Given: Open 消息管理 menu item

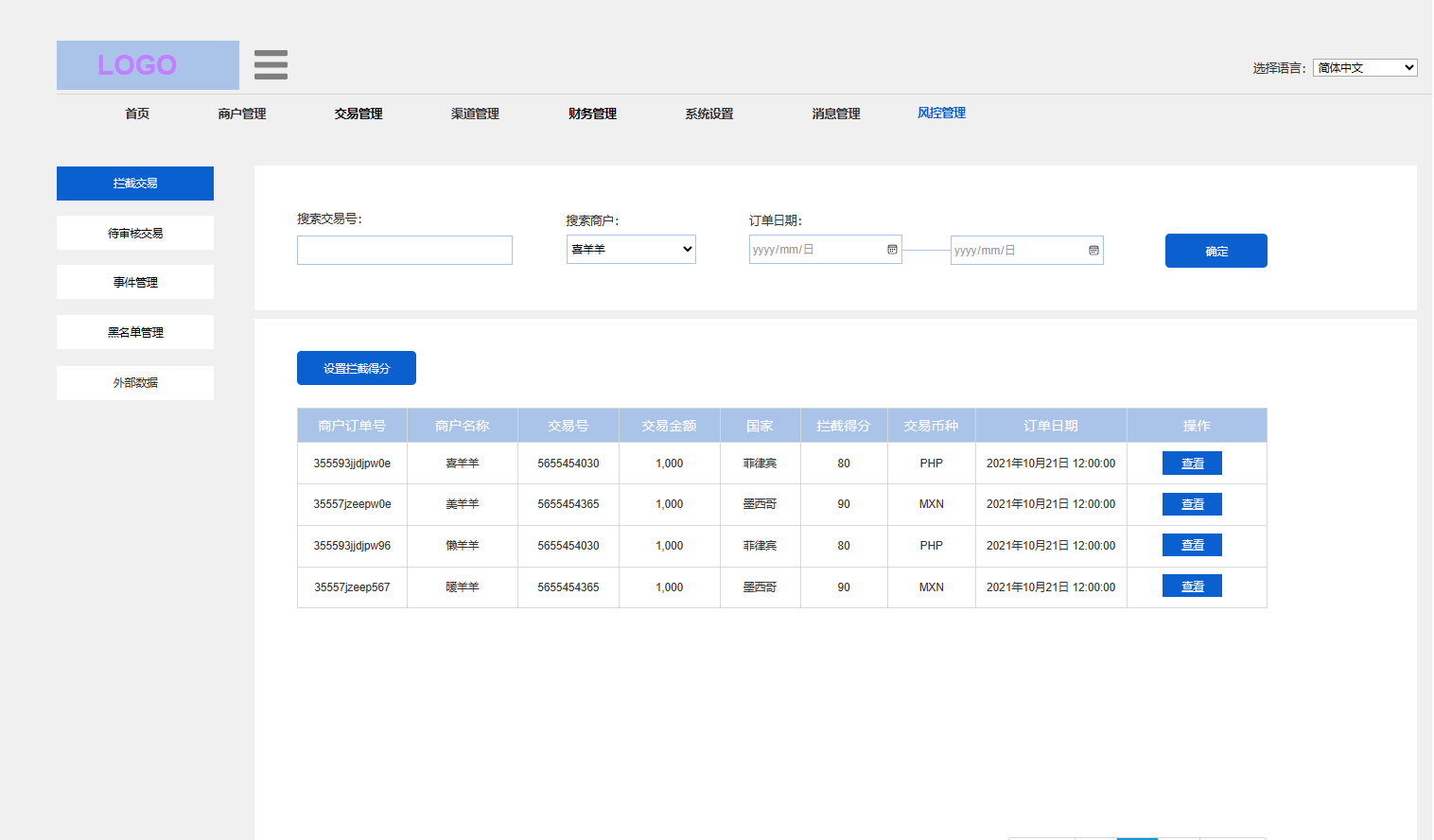Looking at the screenshot, I should click(836, 114).
